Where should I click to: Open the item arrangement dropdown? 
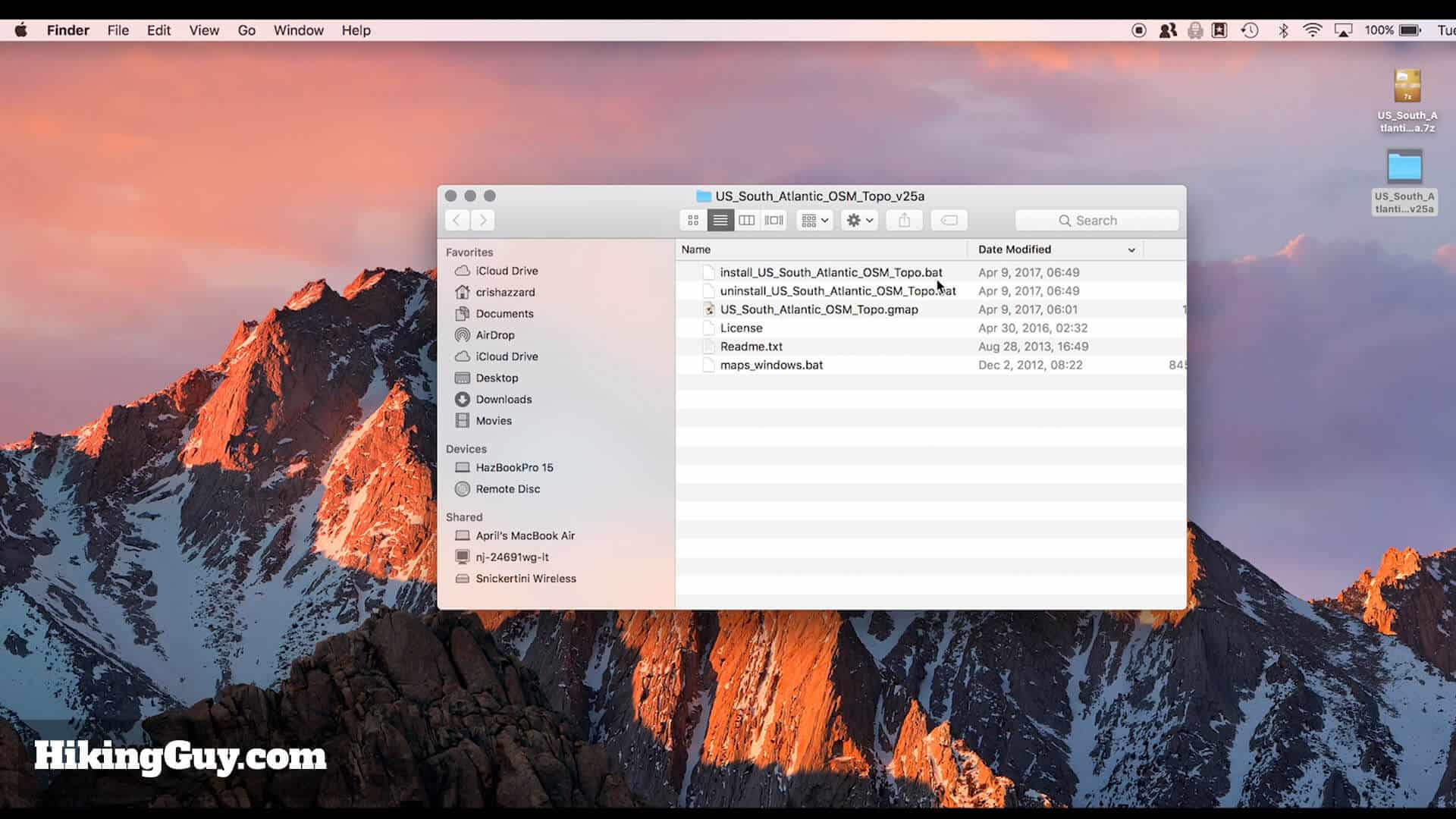click(815, 221)
